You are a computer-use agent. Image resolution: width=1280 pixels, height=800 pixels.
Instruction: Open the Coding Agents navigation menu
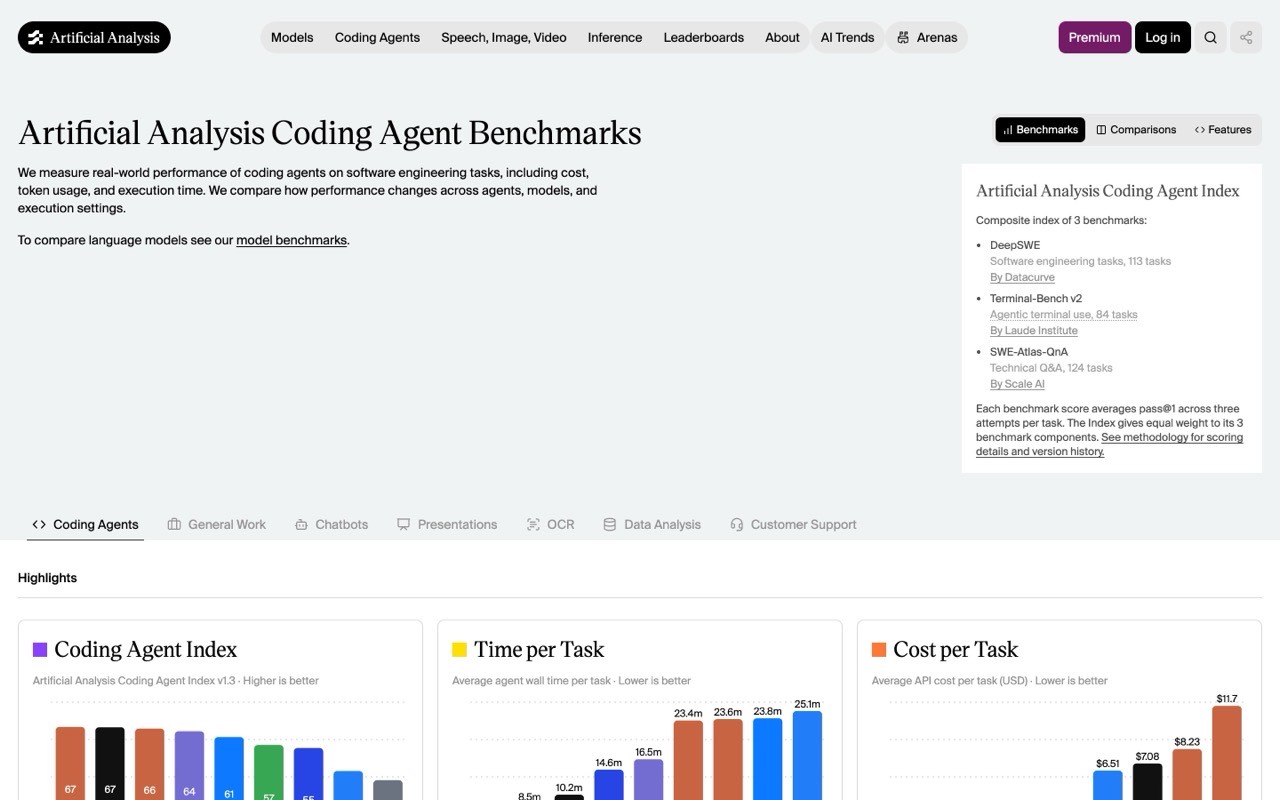pyautogui.click(x=377, y=37)
